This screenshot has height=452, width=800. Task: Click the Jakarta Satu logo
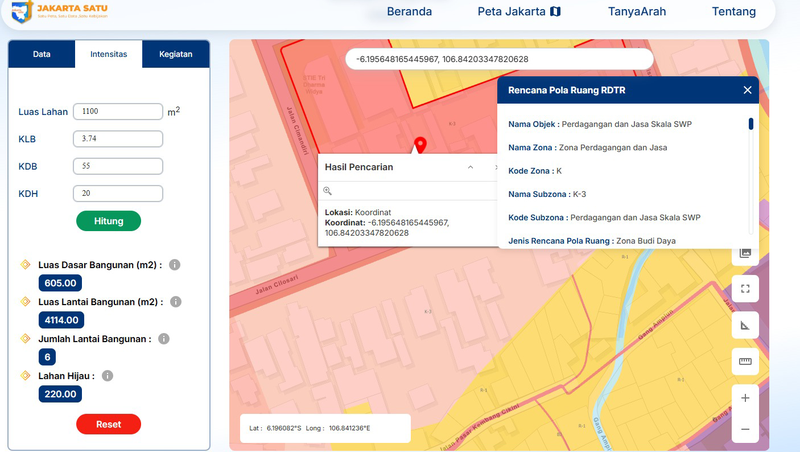60,12
